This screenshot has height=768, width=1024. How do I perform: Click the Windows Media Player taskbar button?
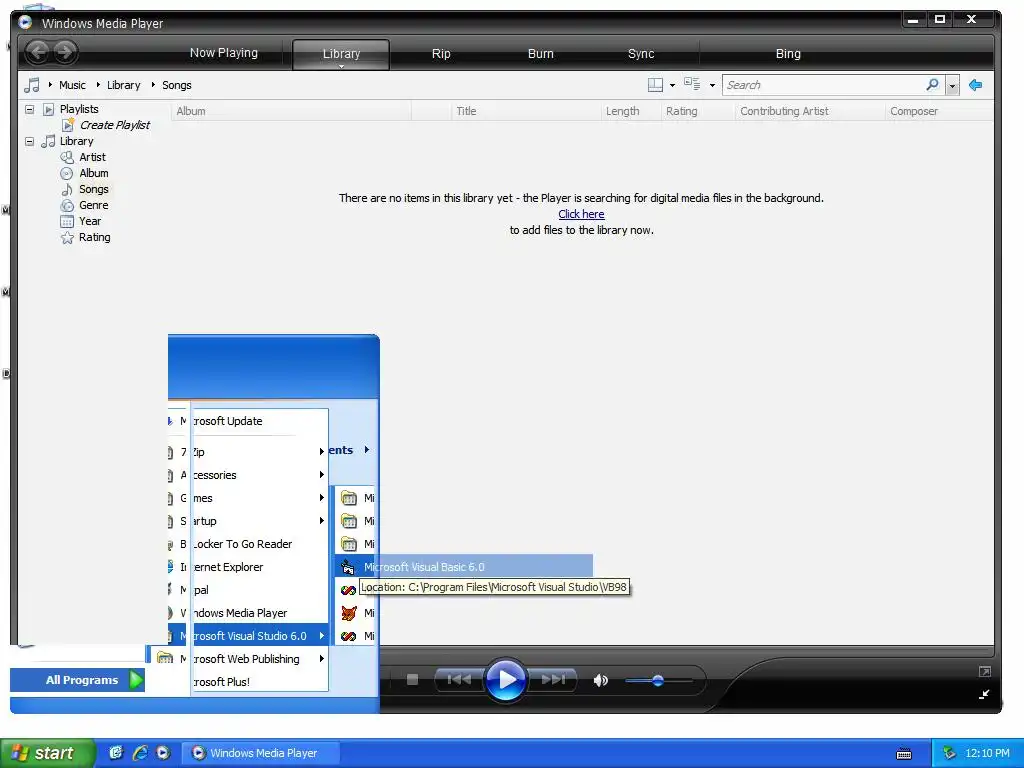pyautogui.click(x=261, y=753)
